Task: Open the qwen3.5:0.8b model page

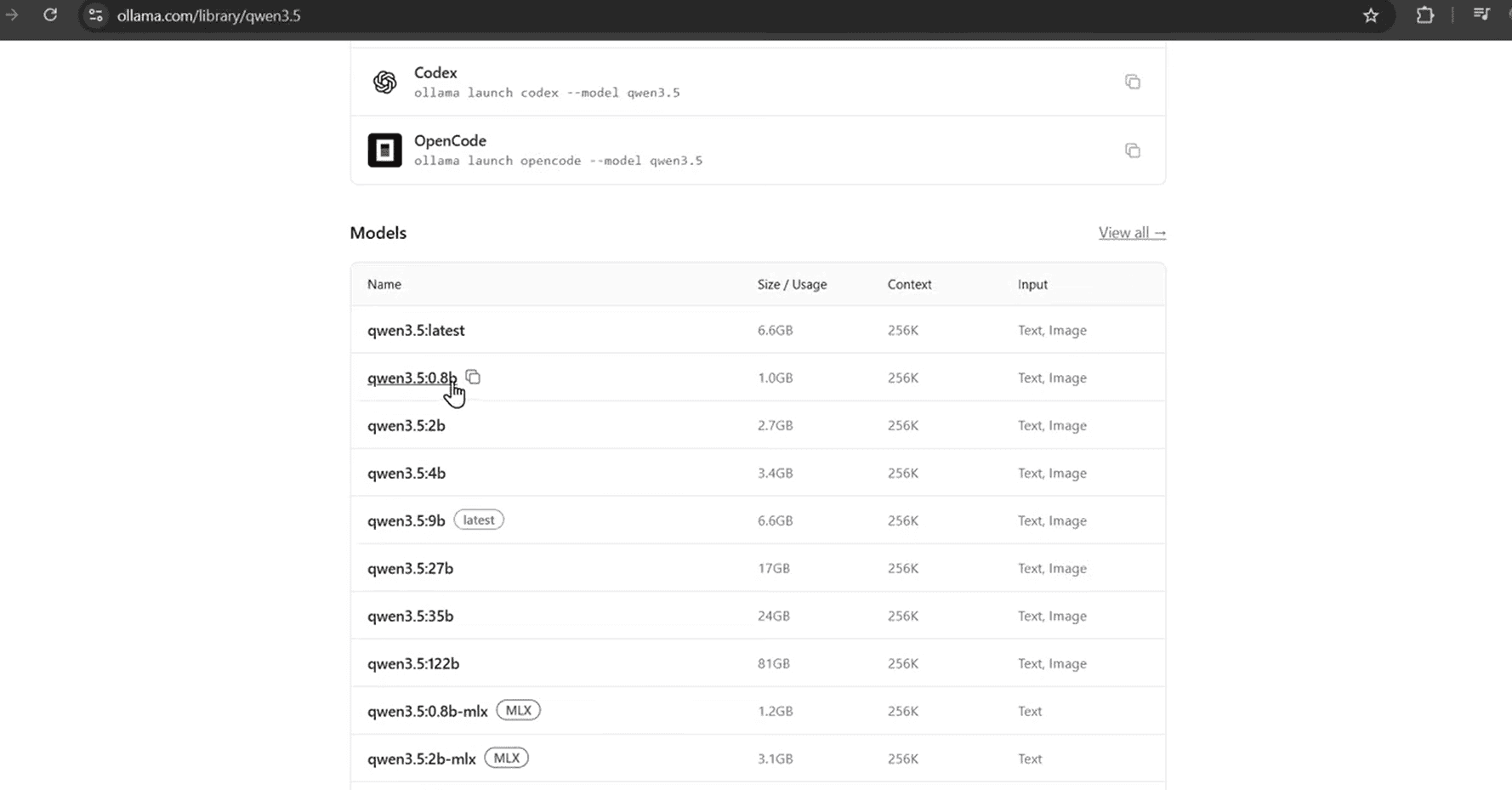Action: pyautogui.click(x=412, y=378)
